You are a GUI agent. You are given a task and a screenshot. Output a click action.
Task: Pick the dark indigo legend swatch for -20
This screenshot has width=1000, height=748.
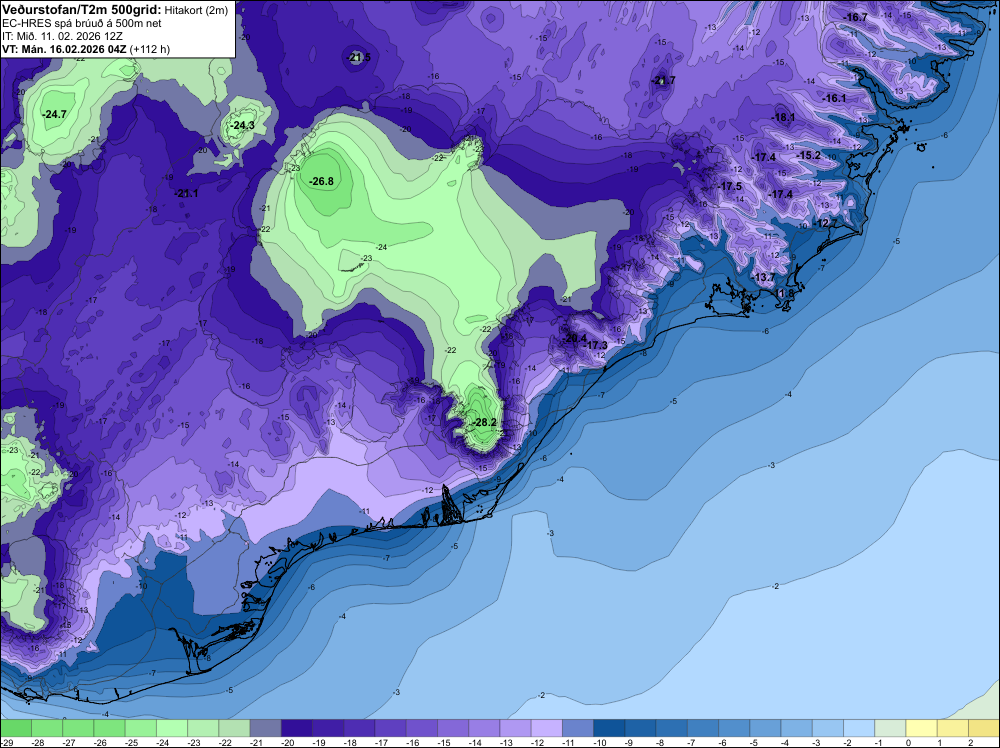tap(297, 728)
